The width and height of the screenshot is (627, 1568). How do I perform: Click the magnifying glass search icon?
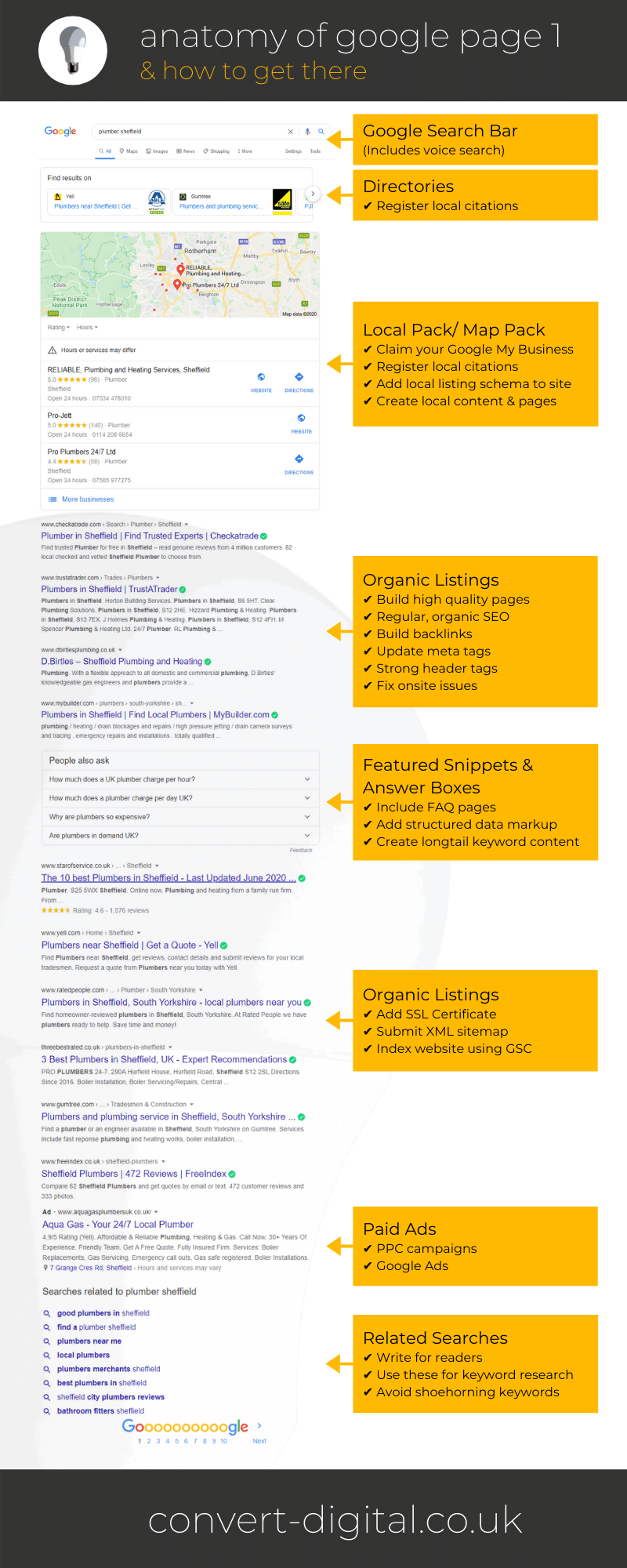tap(321, 132)
